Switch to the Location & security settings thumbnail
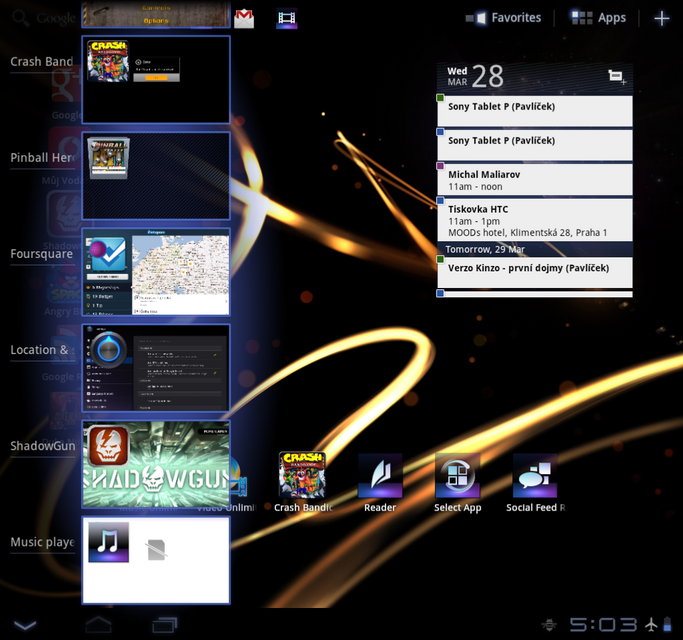This screenshot has height=640, width=683. click(156, 368)
